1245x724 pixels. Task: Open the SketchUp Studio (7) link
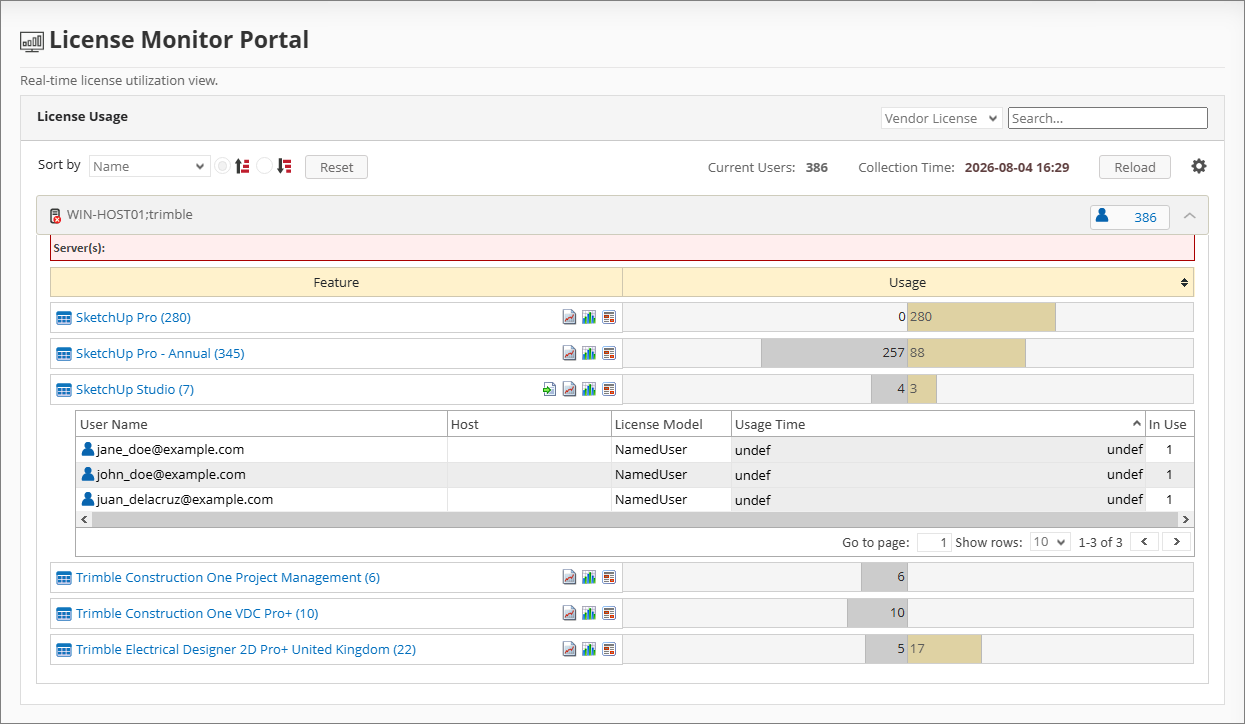pos(135,390)
